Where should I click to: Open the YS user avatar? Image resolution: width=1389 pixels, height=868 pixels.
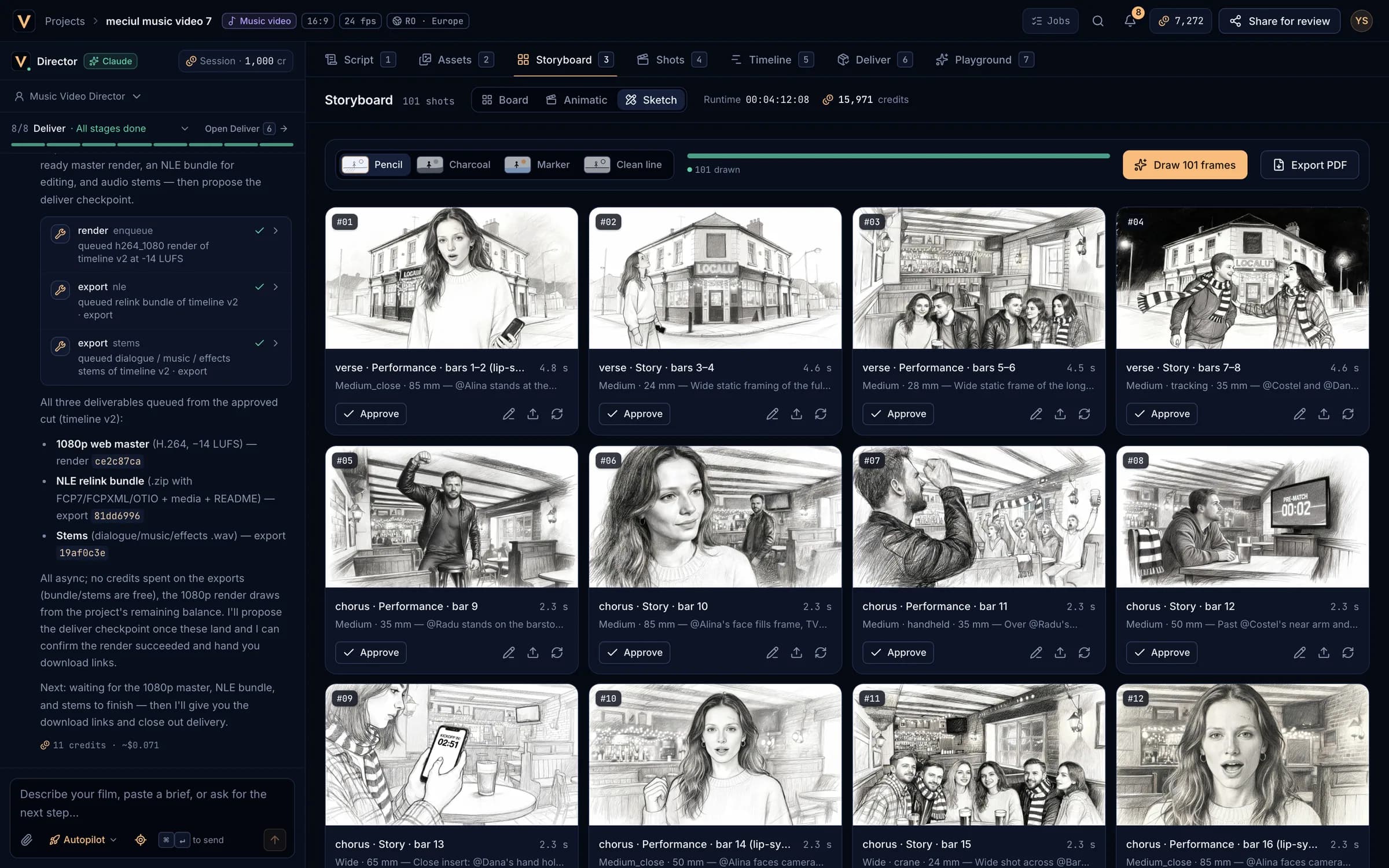(1361, 21)
